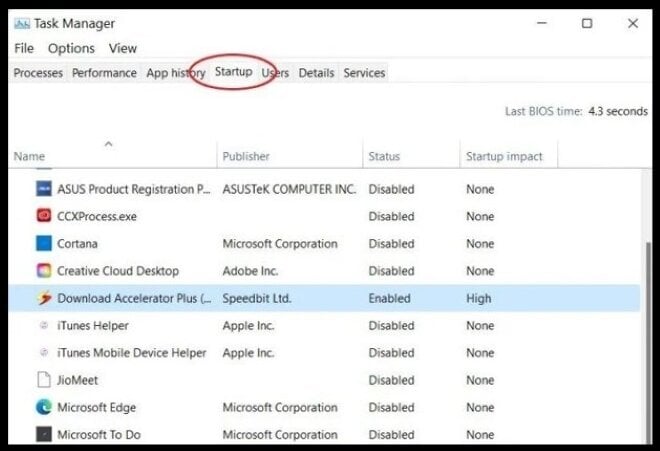
Task: Click the Creative Cloud Desktop icon
Action: (44, 270)
